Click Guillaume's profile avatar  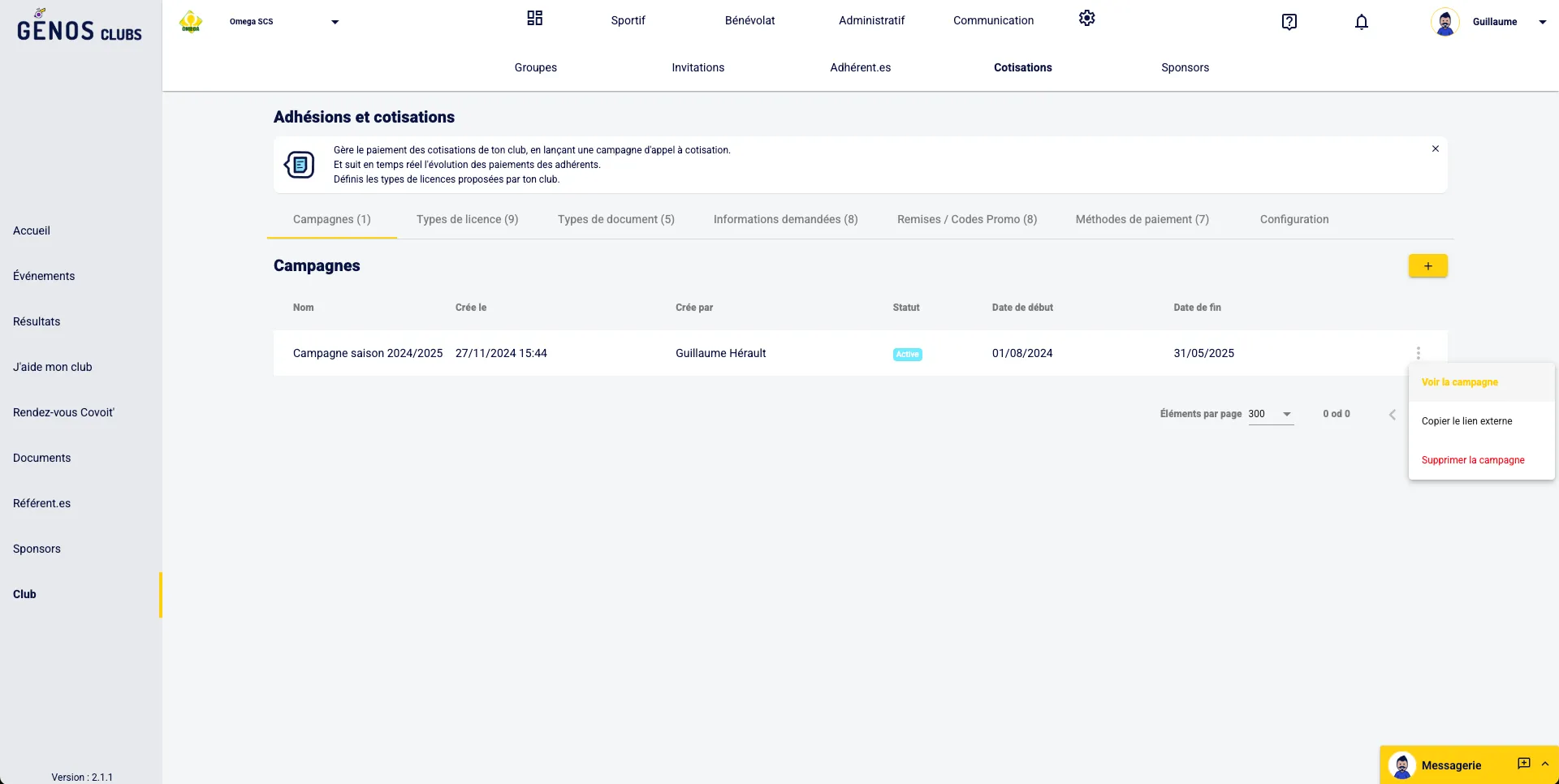point(1445,22)
